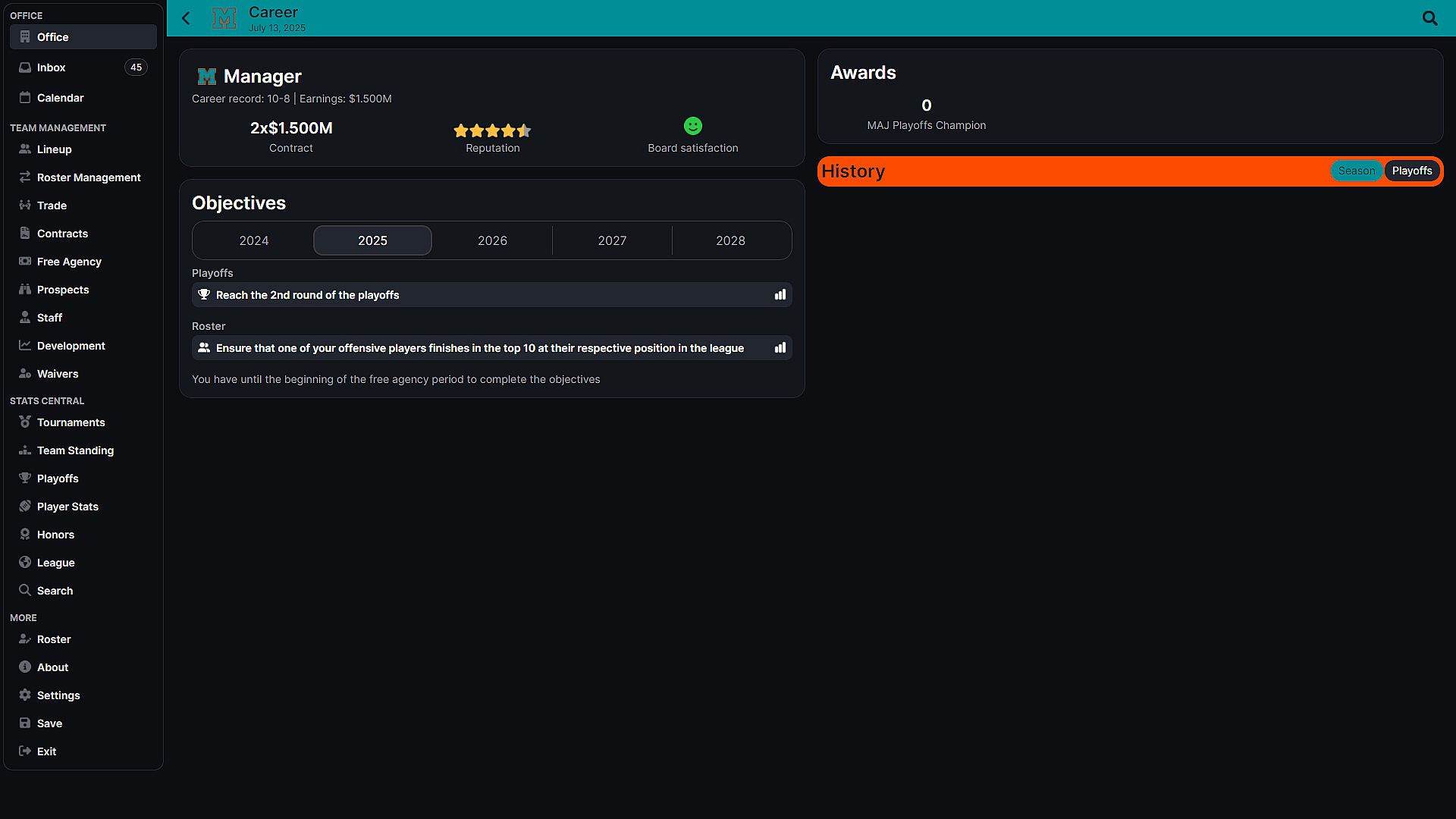This screenshot has height=819, width=1456.
Task: Open the Inbox with 45 messages
Action: point(52,67)
